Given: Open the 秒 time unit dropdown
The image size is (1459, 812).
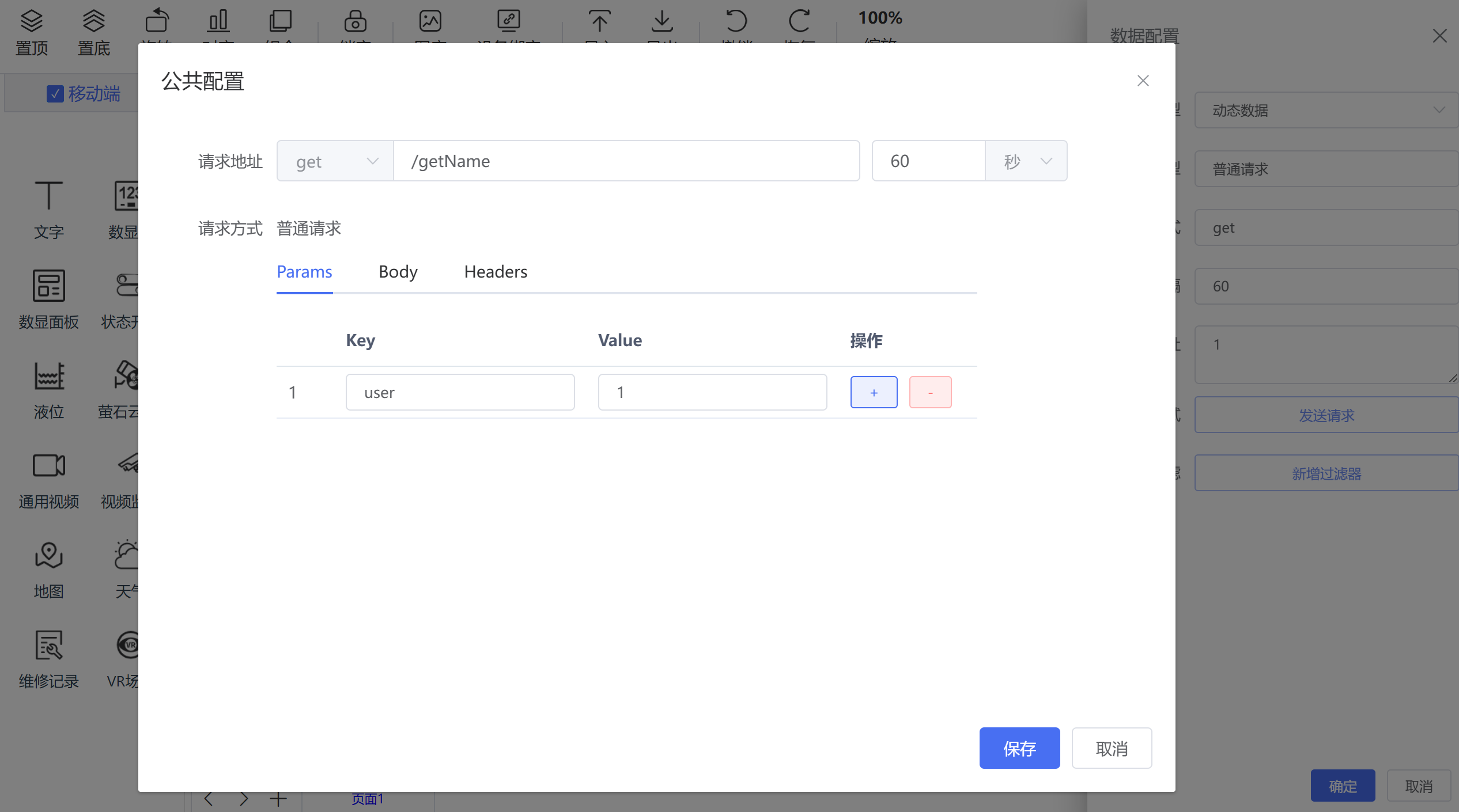Looking at the screenshot, I should [1026, 161].
